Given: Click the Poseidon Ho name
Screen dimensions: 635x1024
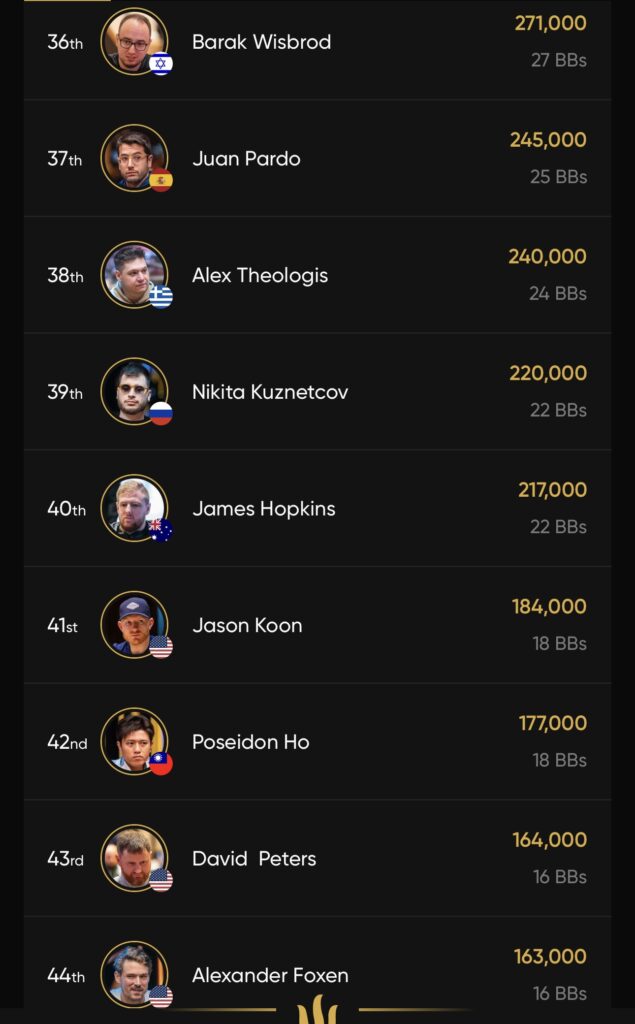Looking at the screenshot, I should [251, 742].
